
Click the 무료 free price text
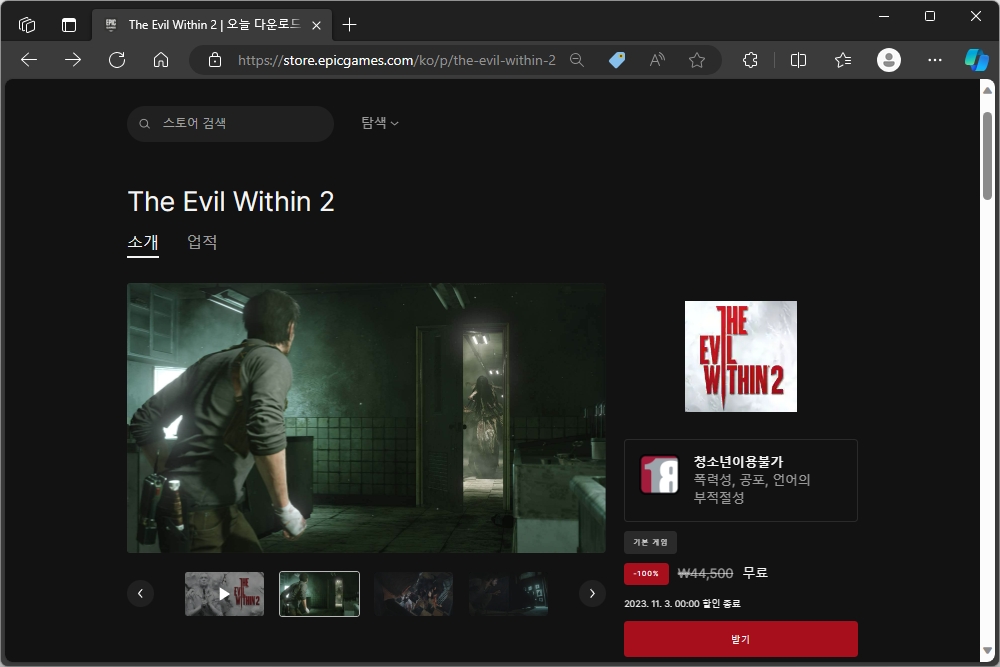tap(755, 573)
